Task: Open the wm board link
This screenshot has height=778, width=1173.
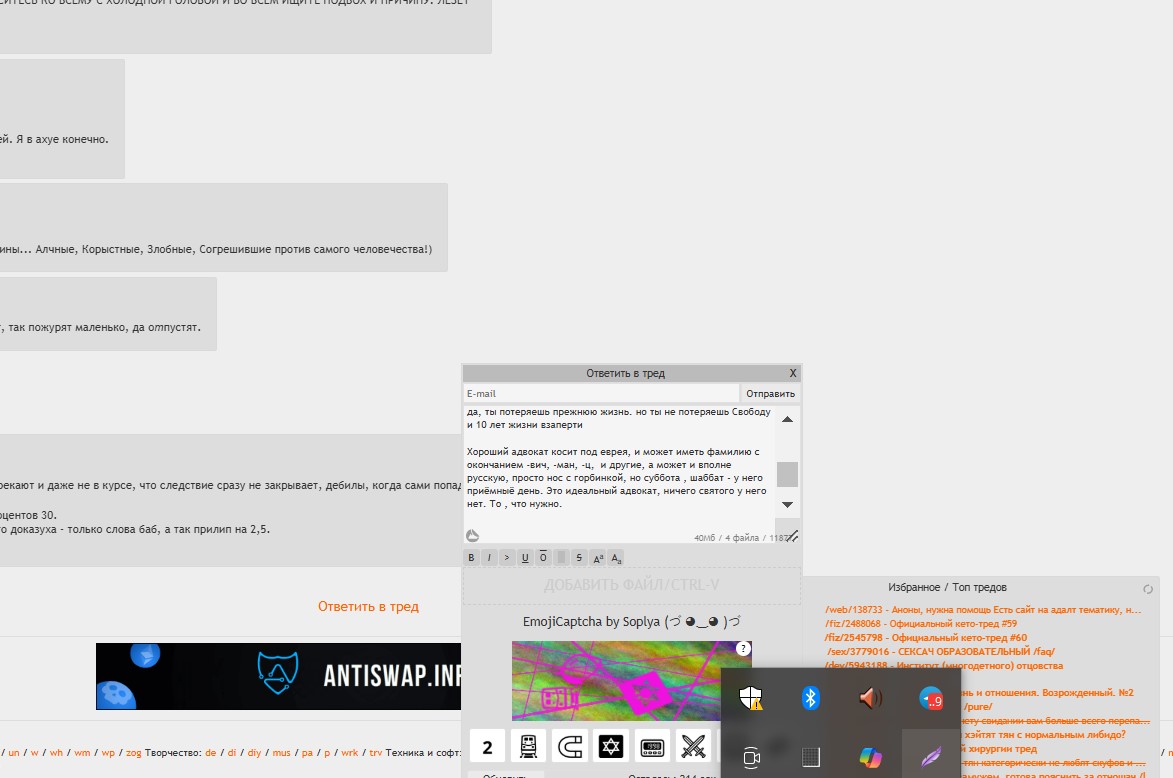Action: click(x=82, y=753)
